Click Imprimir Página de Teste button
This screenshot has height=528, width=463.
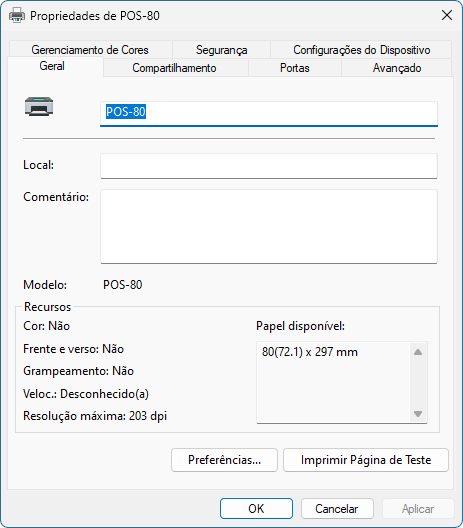coord(366,460)
